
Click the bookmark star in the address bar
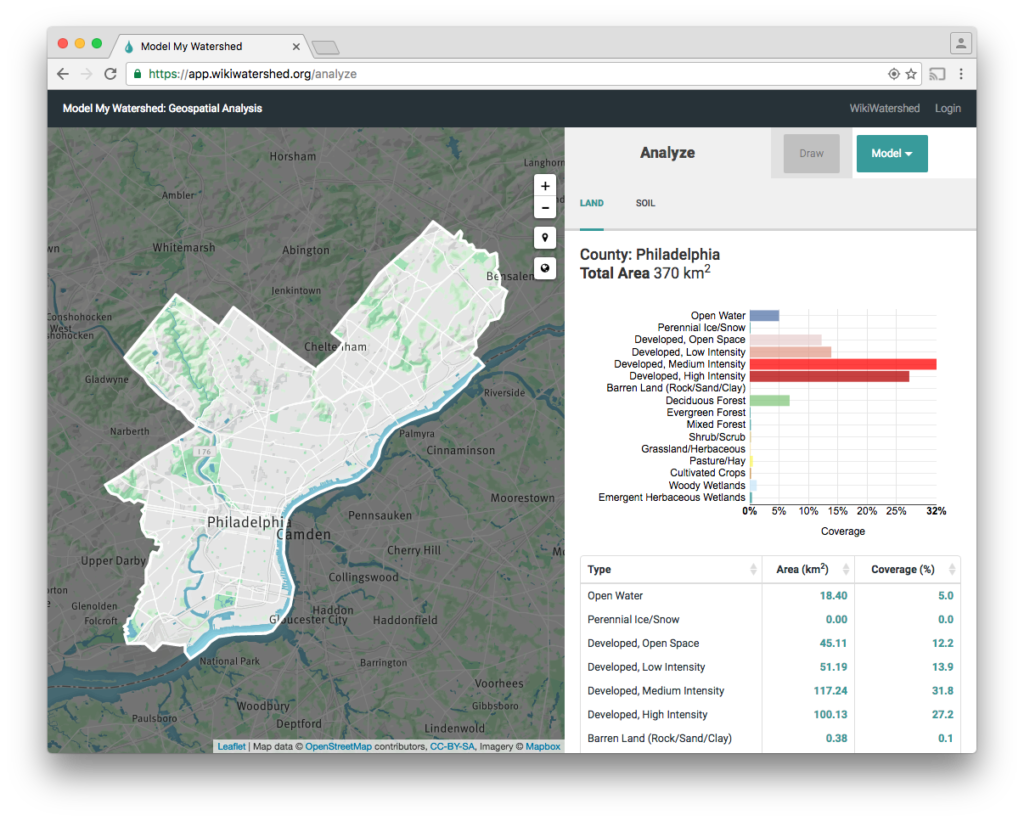[x=910, y=73]
